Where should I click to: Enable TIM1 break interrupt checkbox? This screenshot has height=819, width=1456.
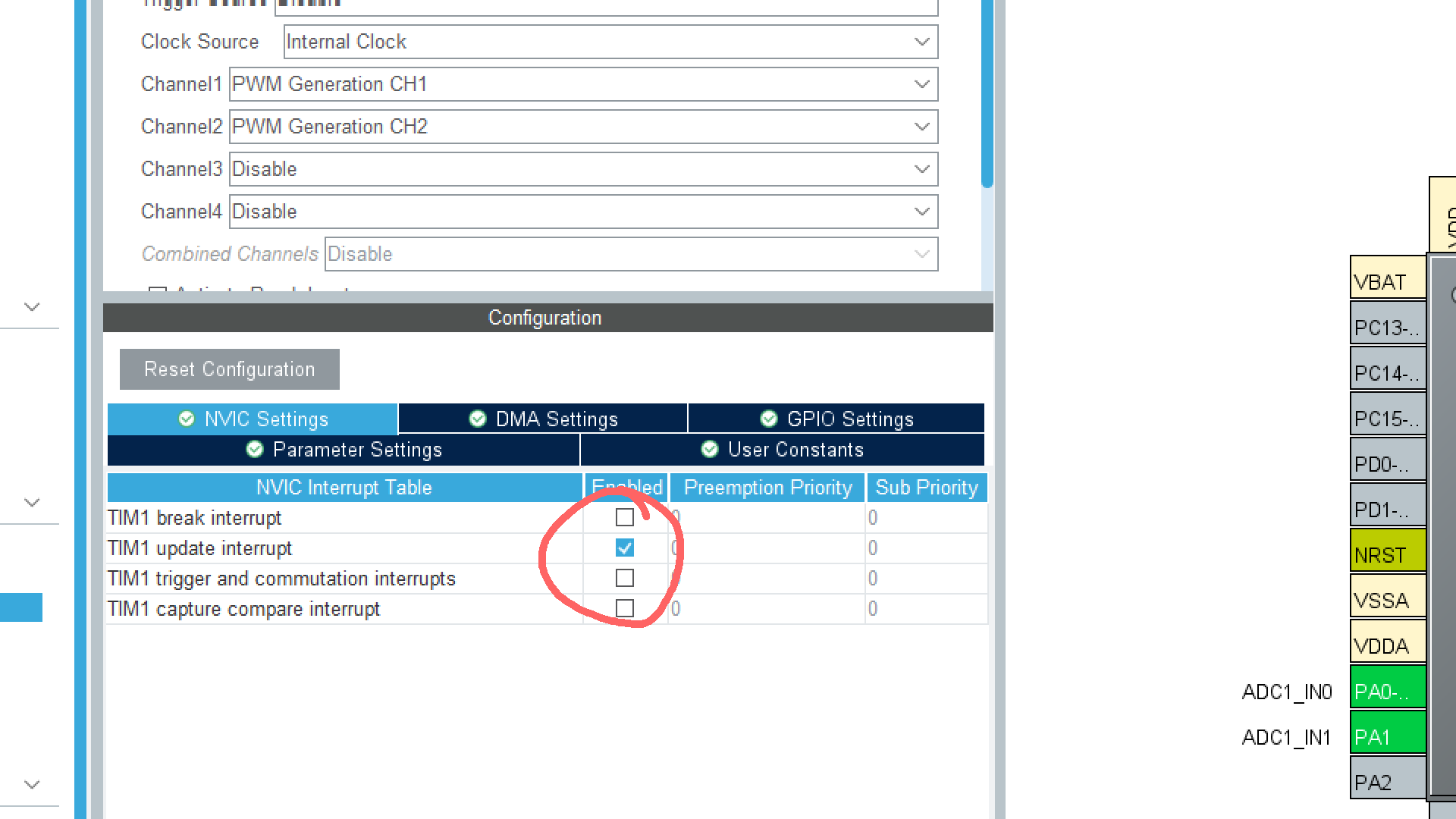[x=624, y=517]
